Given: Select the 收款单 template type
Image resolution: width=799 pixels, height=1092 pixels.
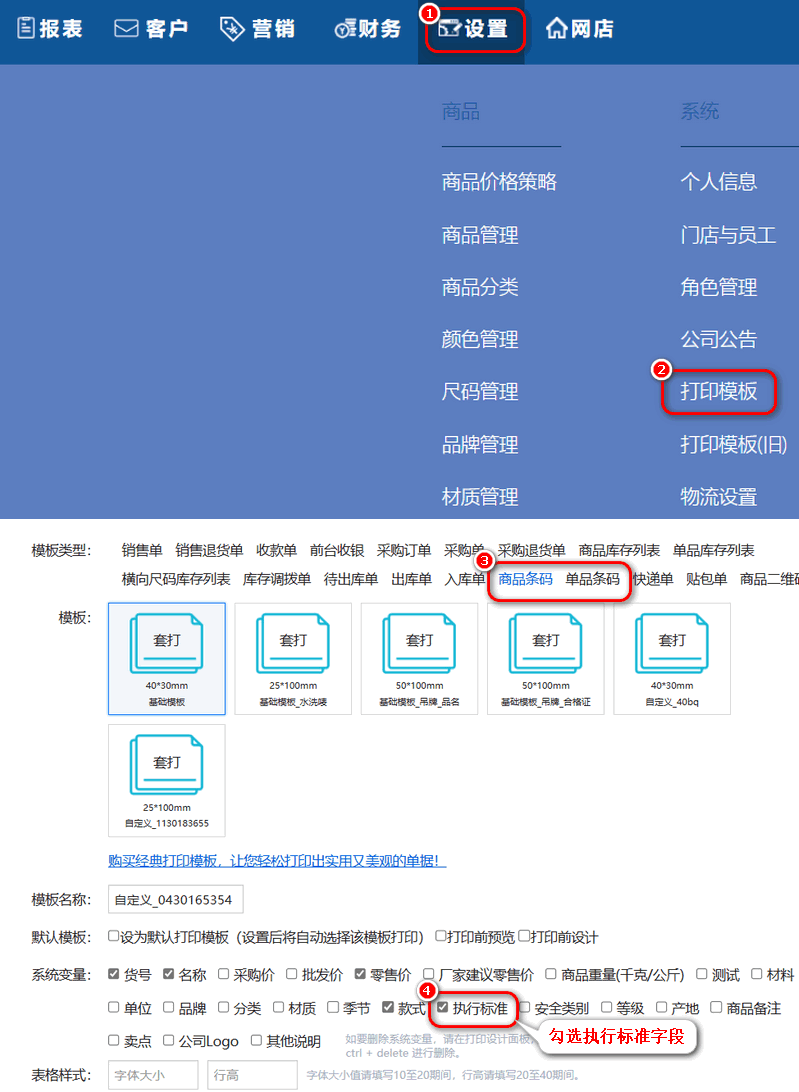Looking at the screenshot, I should tap(276, 550).
